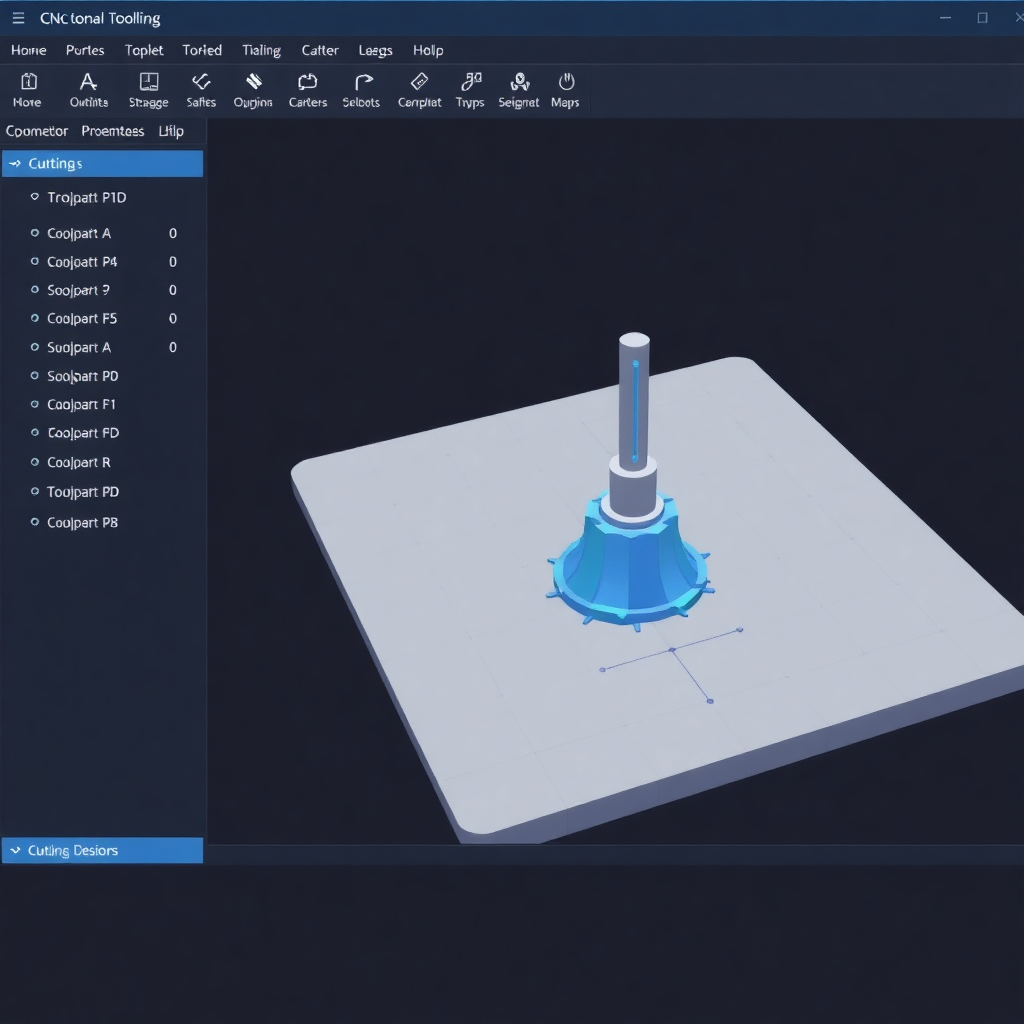1024x1024 pixels.
Task: Collapse the Cuttings tree group
Action: pos(14,163)
